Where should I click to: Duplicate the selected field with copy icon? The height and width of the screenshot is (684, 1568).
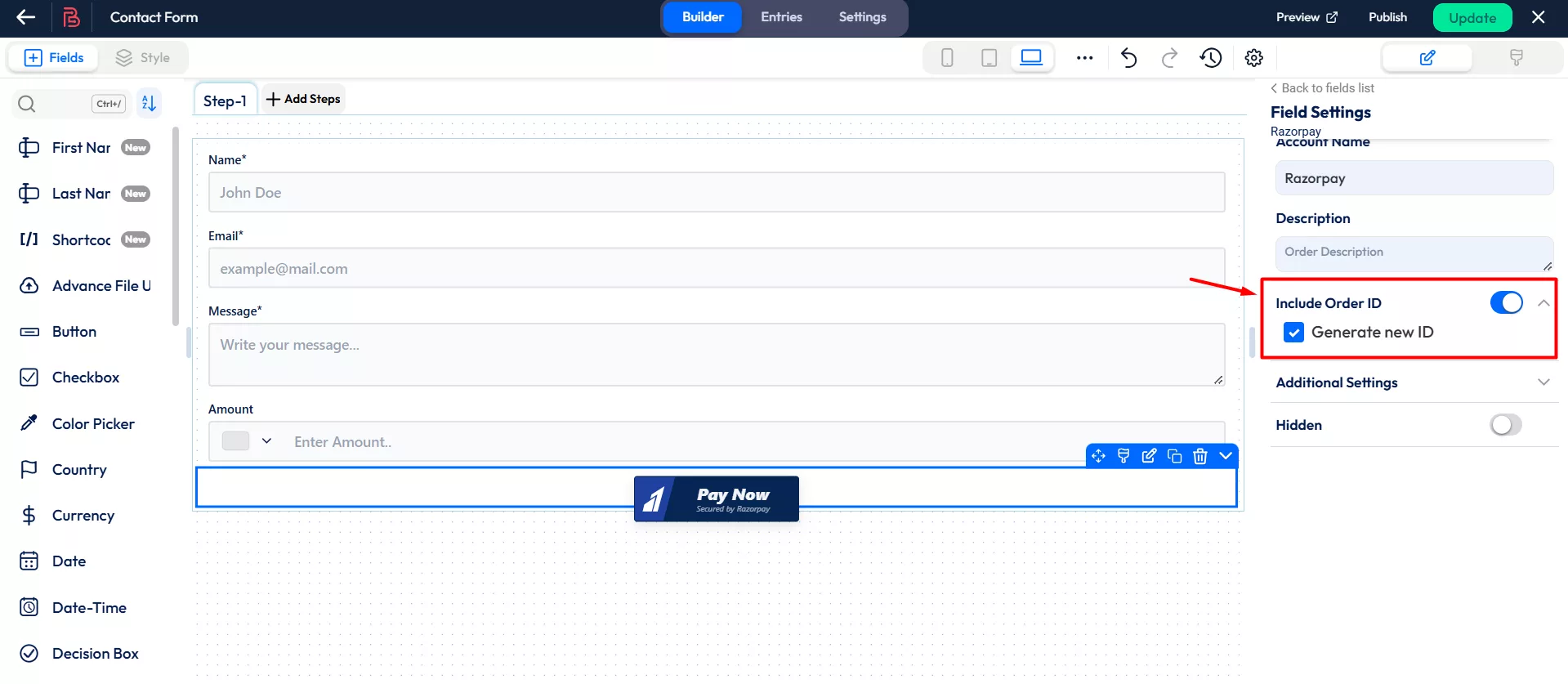[x=1174, y=456]
